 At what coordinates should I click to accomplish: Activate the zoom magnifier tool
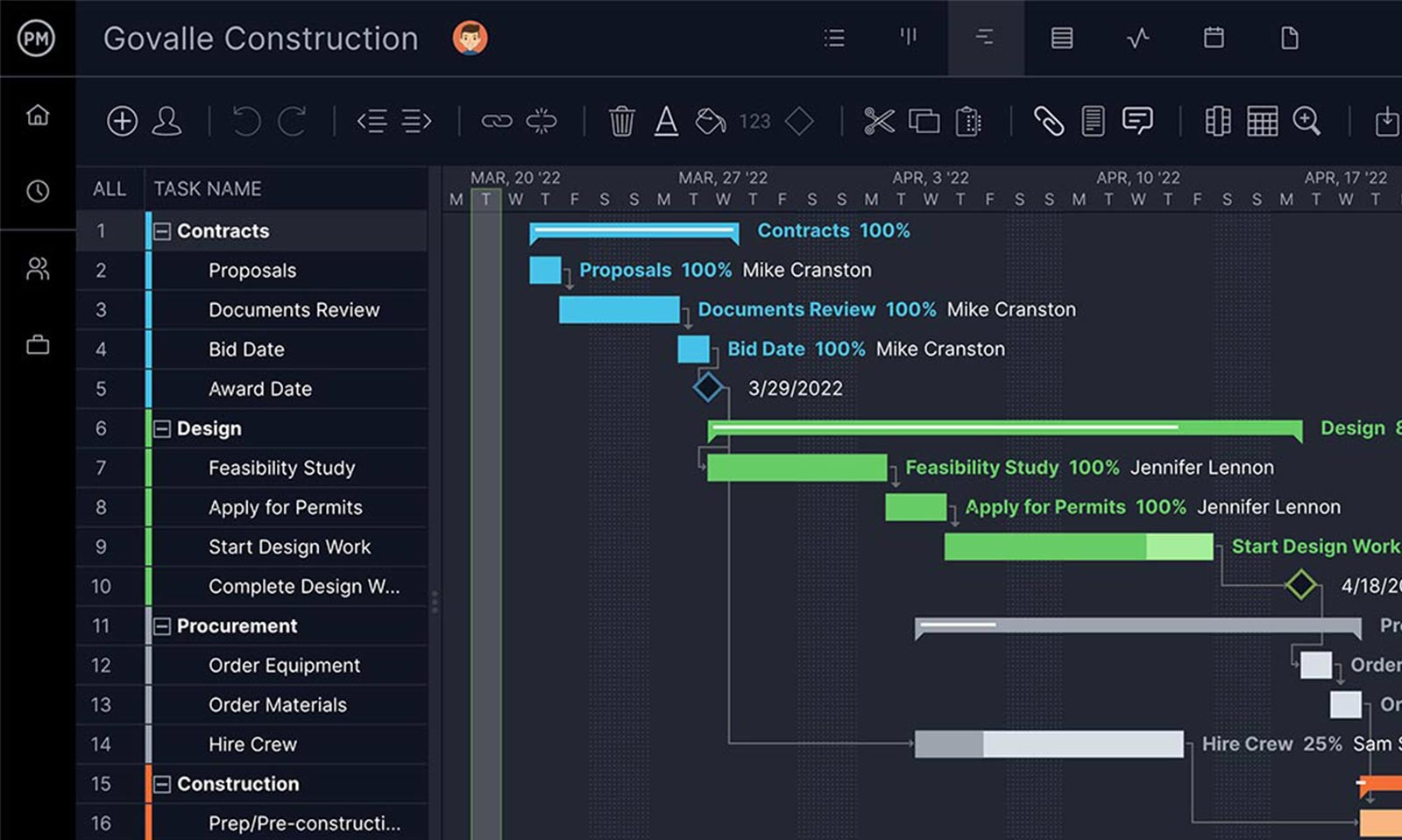(x=1306, y=121)
